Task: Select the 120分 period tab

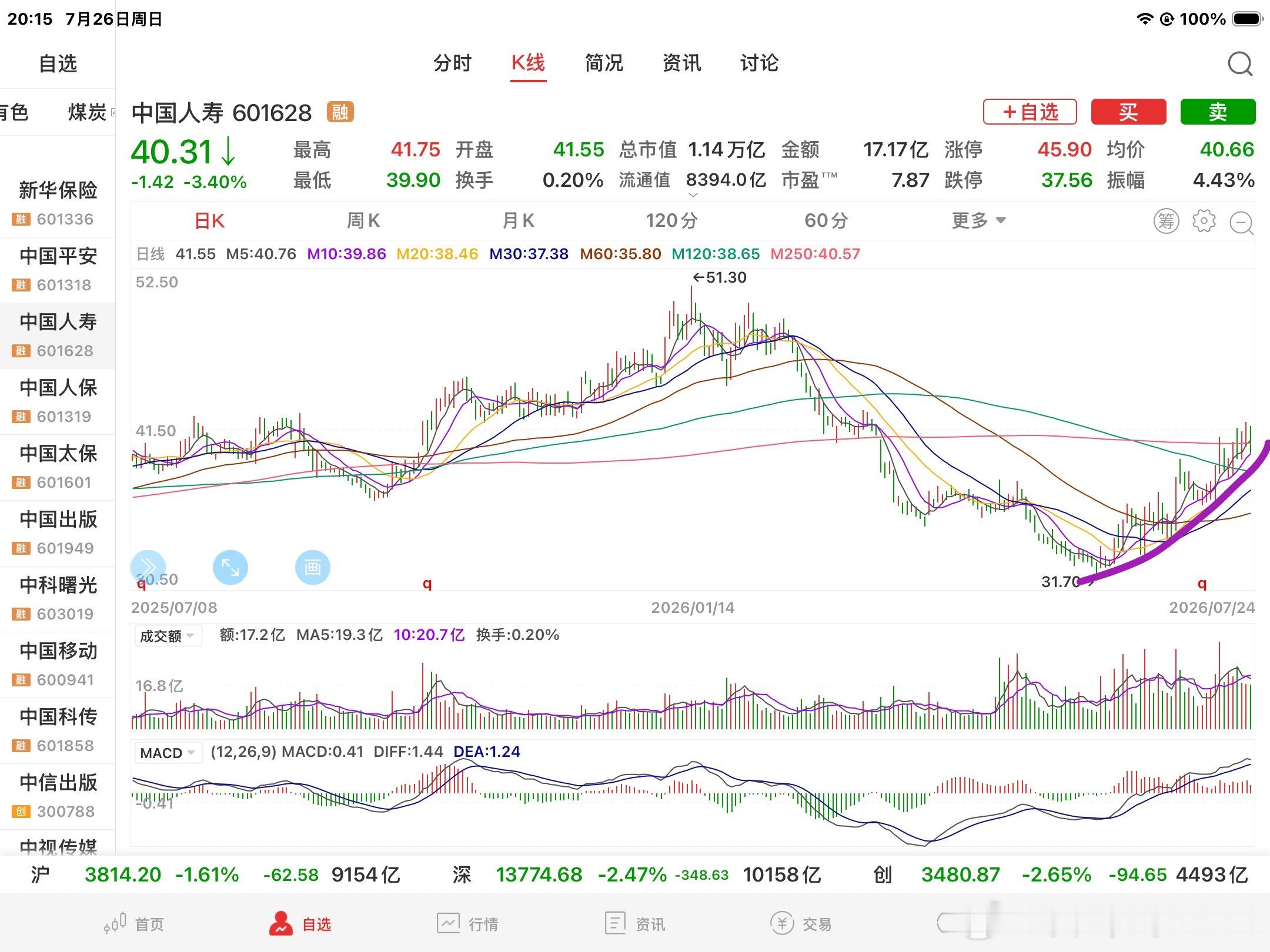Action: 671,220
